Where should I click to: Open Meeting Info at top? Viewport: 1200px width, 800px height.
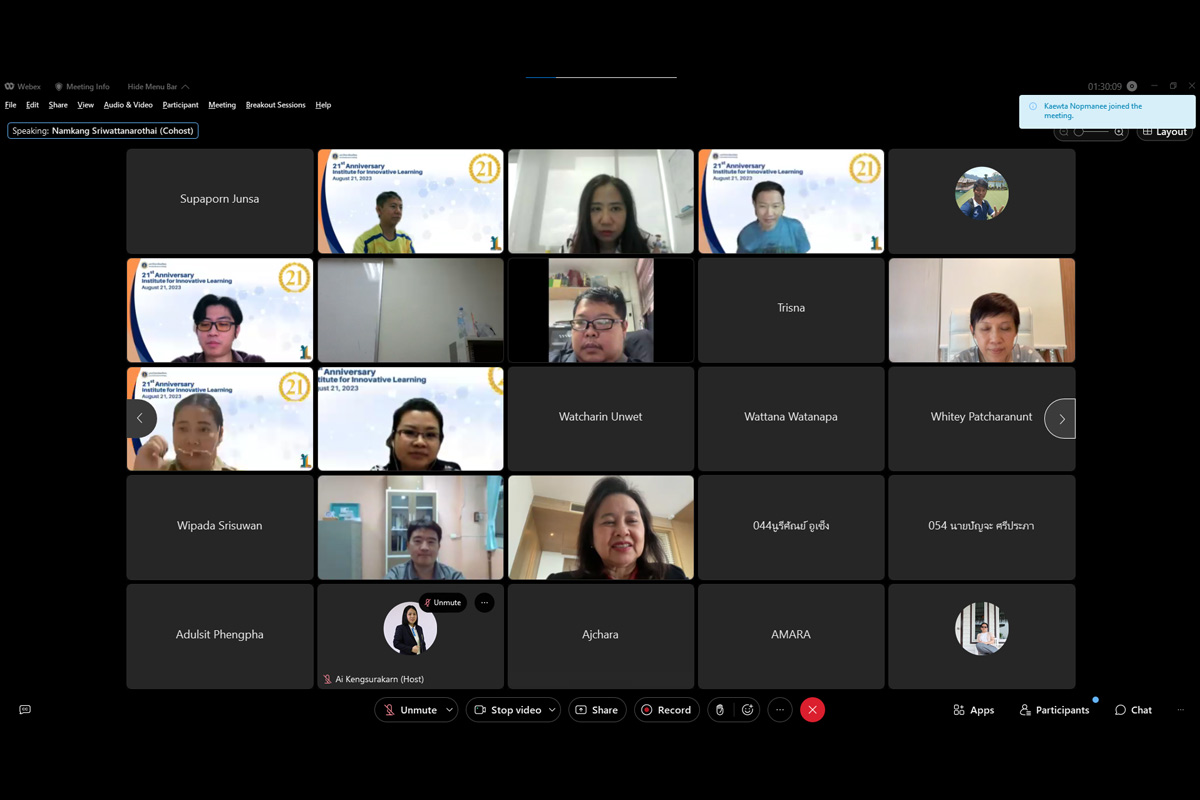pyautogui.click(x=82, y=87)
